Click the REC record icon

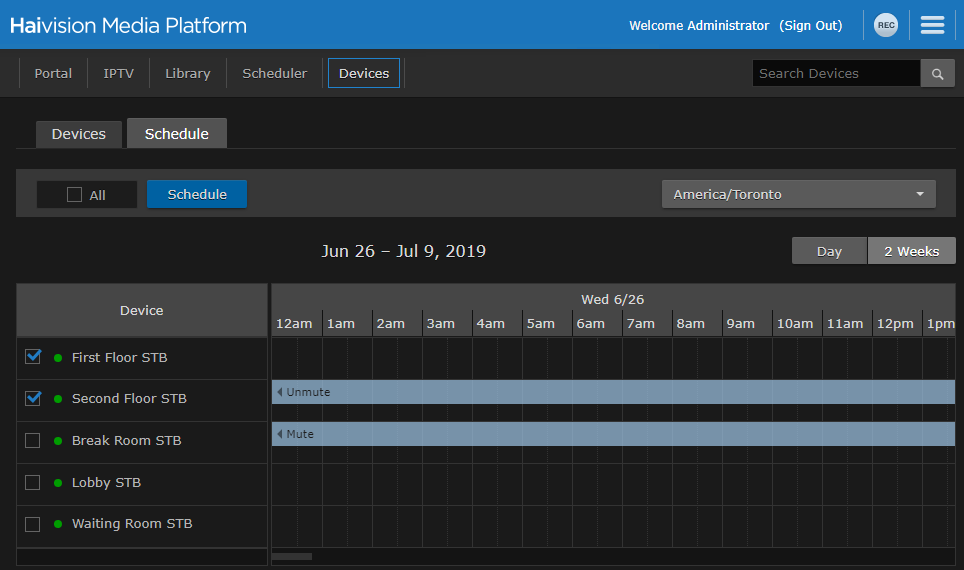pos(885,25)
